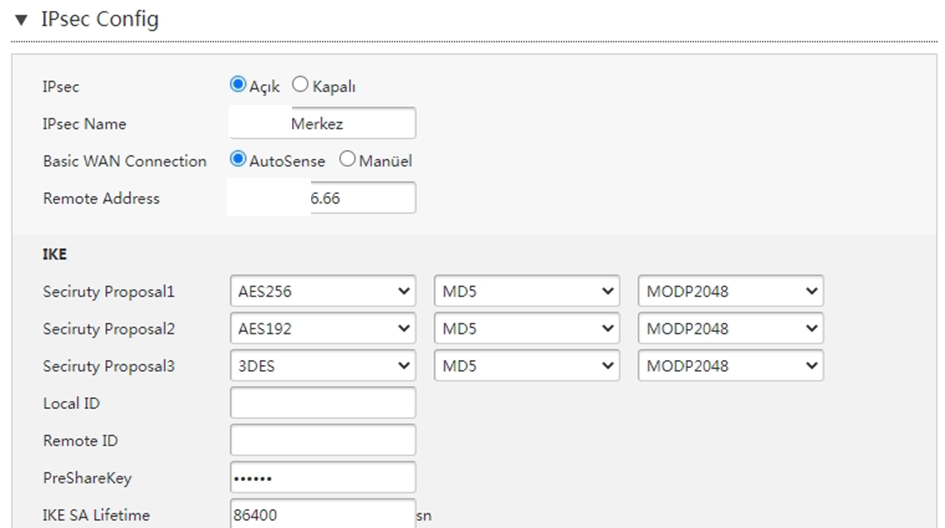Screen dimensions: 945x528
Task: Collapse the IPsec Config section triangle
Action: tap(21, 20)
